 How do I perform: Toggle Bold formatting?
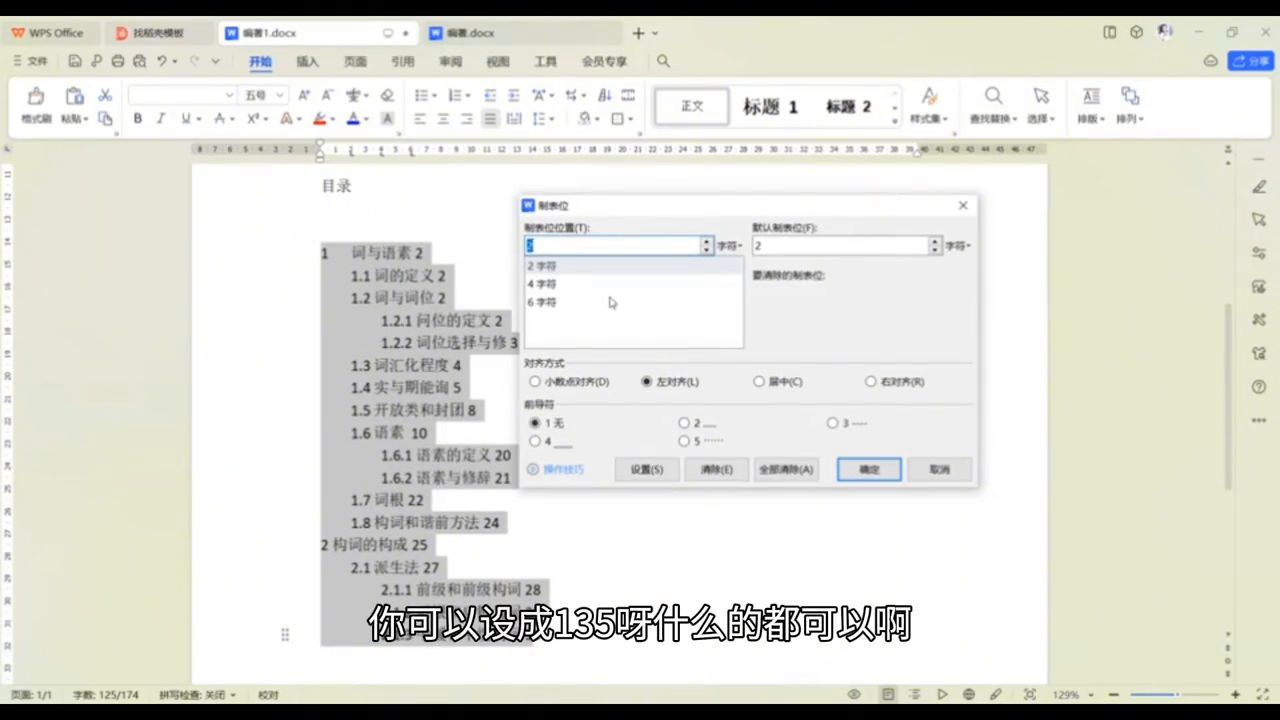(x=138, y=118)
